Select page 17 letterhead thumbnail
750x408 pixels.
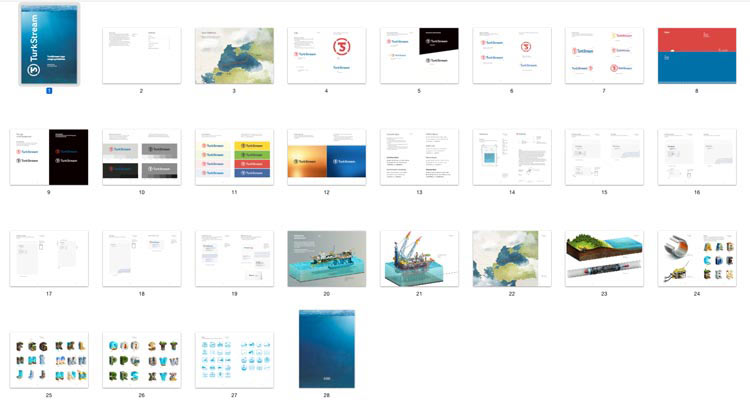[49, 259]
